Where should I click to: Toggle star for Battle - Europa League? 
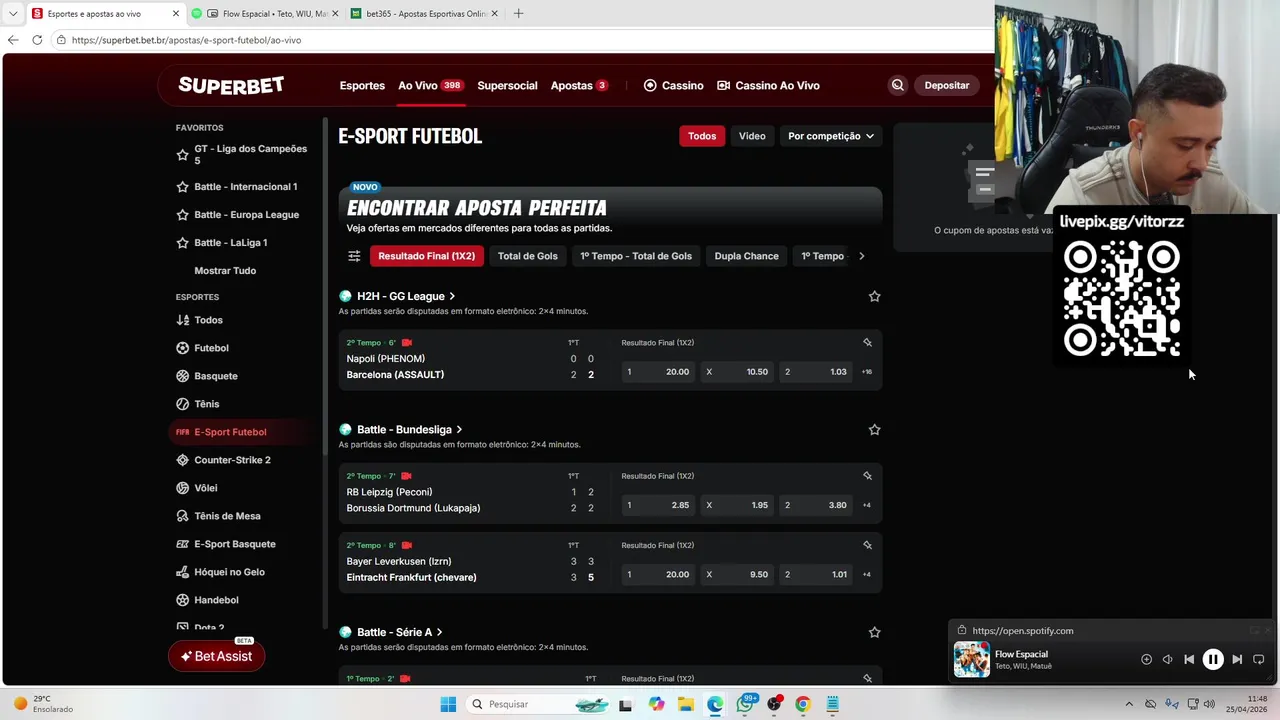(x=182, y=215)
